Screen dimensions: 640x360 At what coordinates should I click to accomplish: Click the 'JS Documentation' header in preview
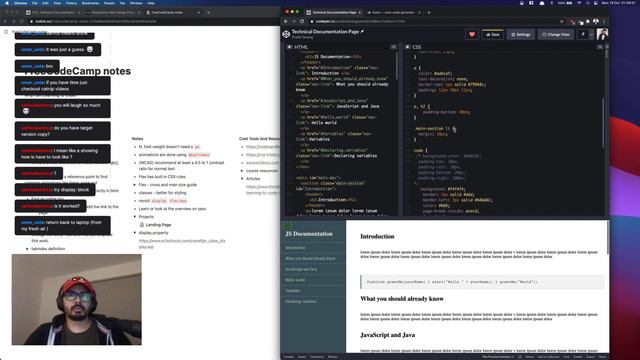[309, 234]
